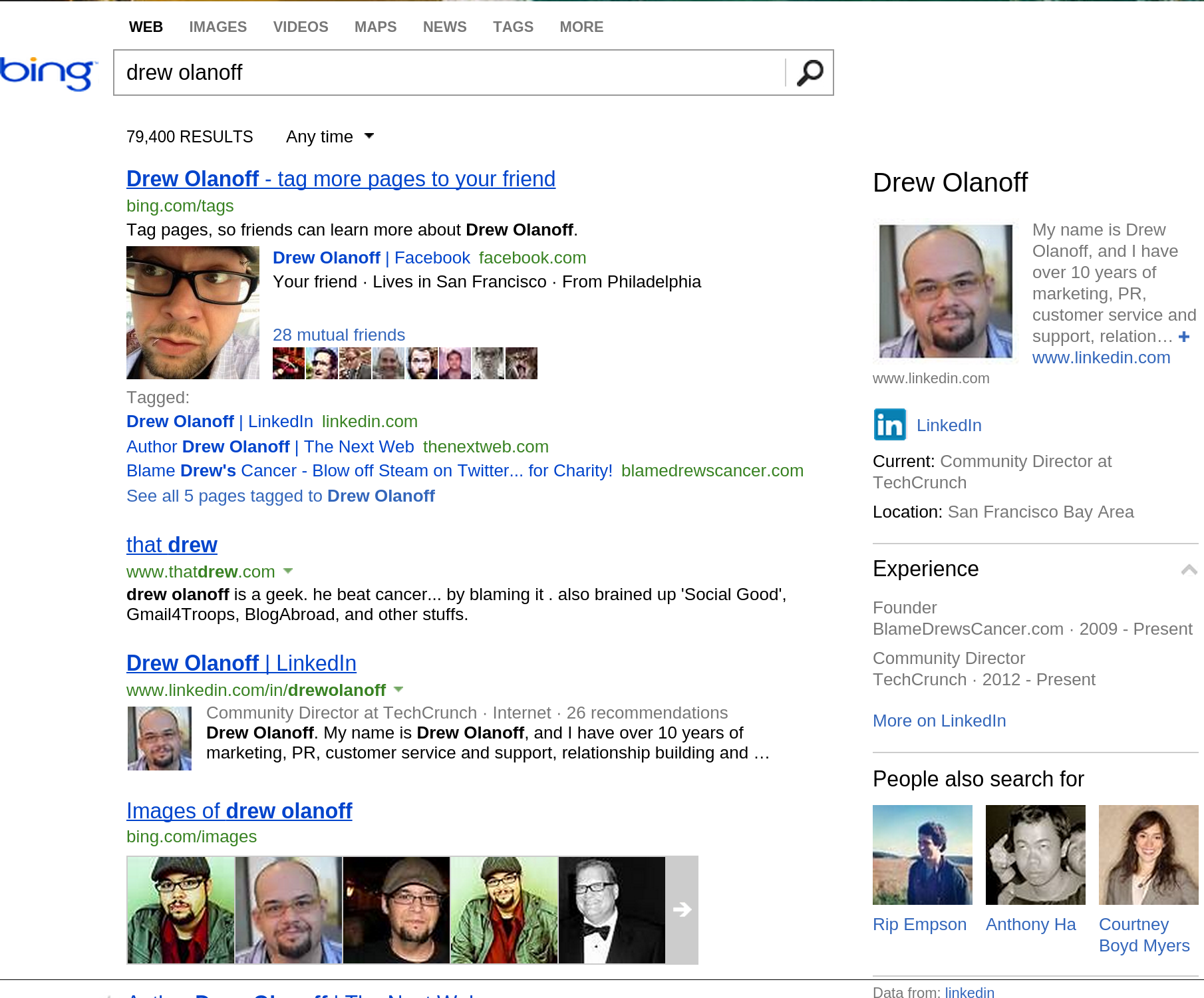1204x998 pixels.
Task: Open fourth image result thumbnail
Action: 504,910
